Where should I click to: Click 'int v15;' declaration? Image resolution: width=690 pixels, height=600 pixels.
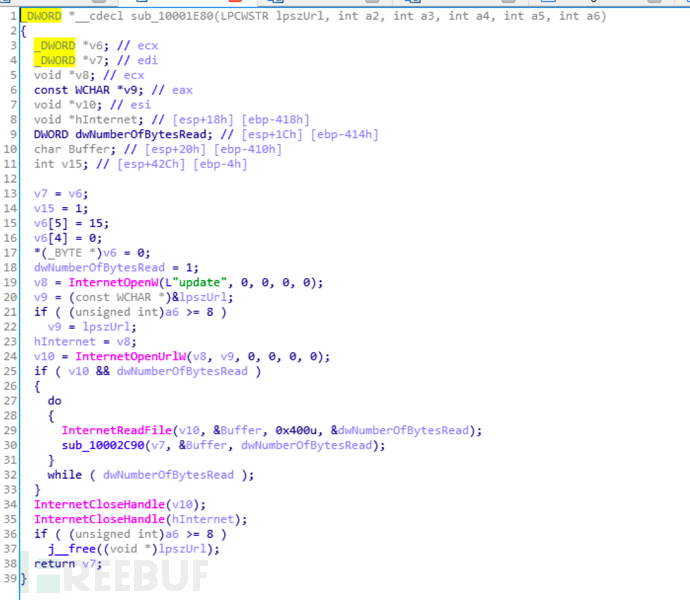coord(61,164)
